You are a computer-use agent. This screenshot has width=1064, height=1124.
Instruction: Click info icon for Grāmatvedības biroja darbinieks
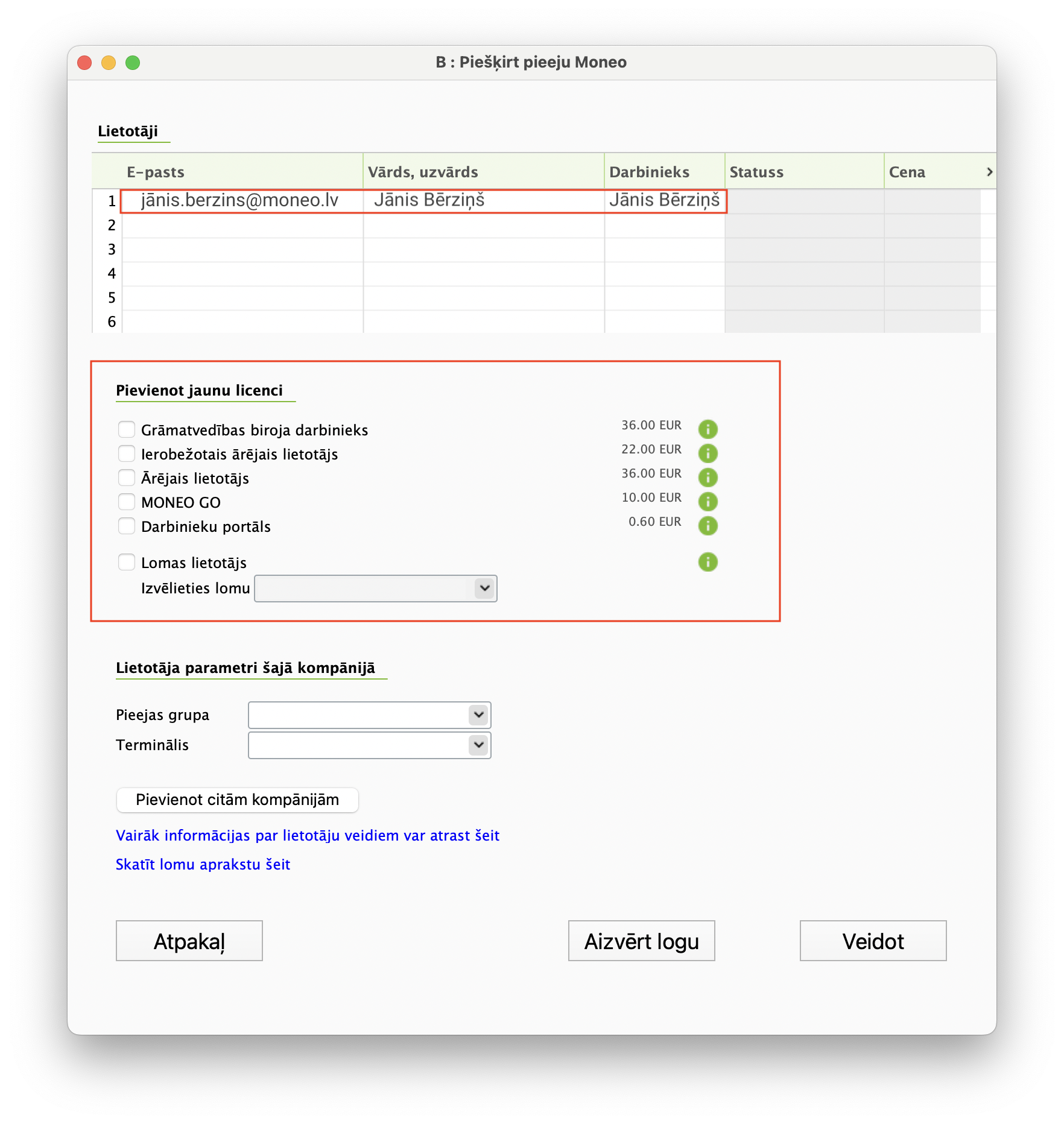pos(708,429)
